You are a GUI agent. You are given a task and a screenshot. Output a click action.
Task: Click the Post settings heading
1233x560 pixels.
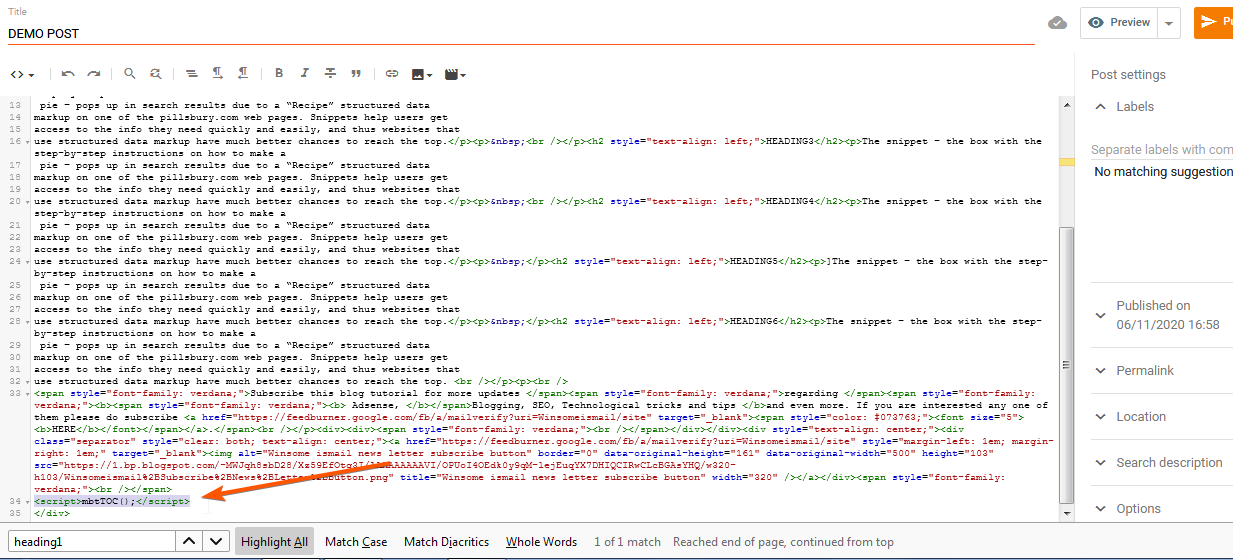tap(1128, 75)
